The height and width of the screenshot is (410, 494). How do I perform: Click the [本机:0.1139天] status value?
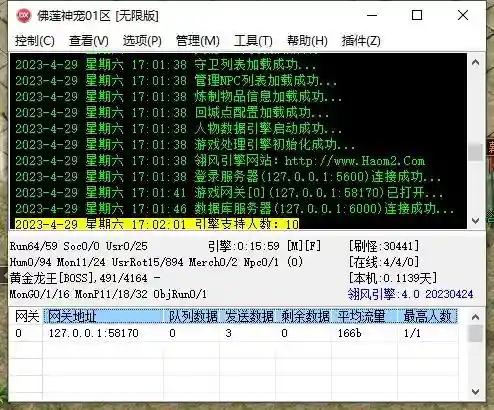click(393, 278)
